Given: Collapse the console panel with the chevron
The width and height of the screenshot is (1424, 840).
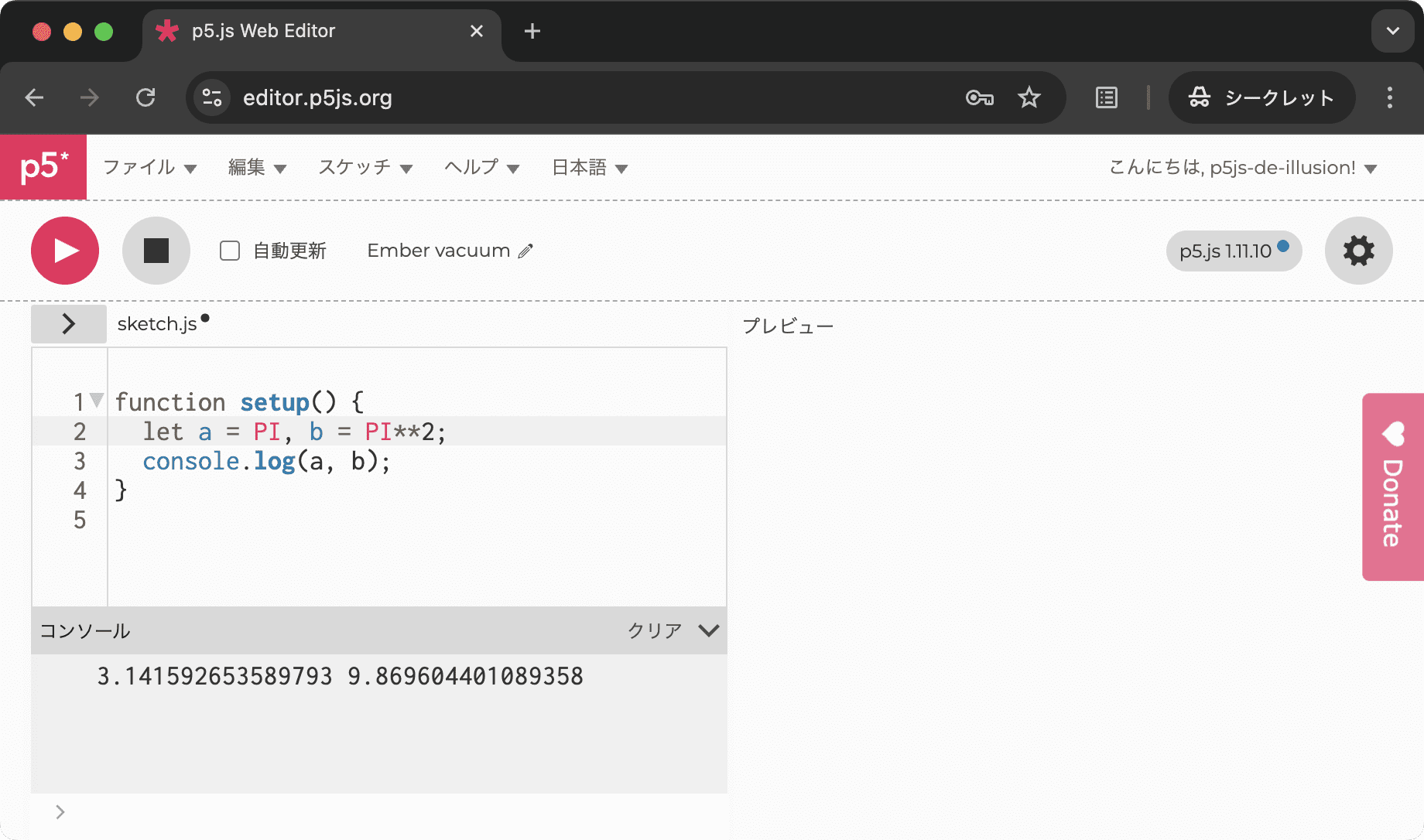Looking at the screenshot, I should pos(708,630).
